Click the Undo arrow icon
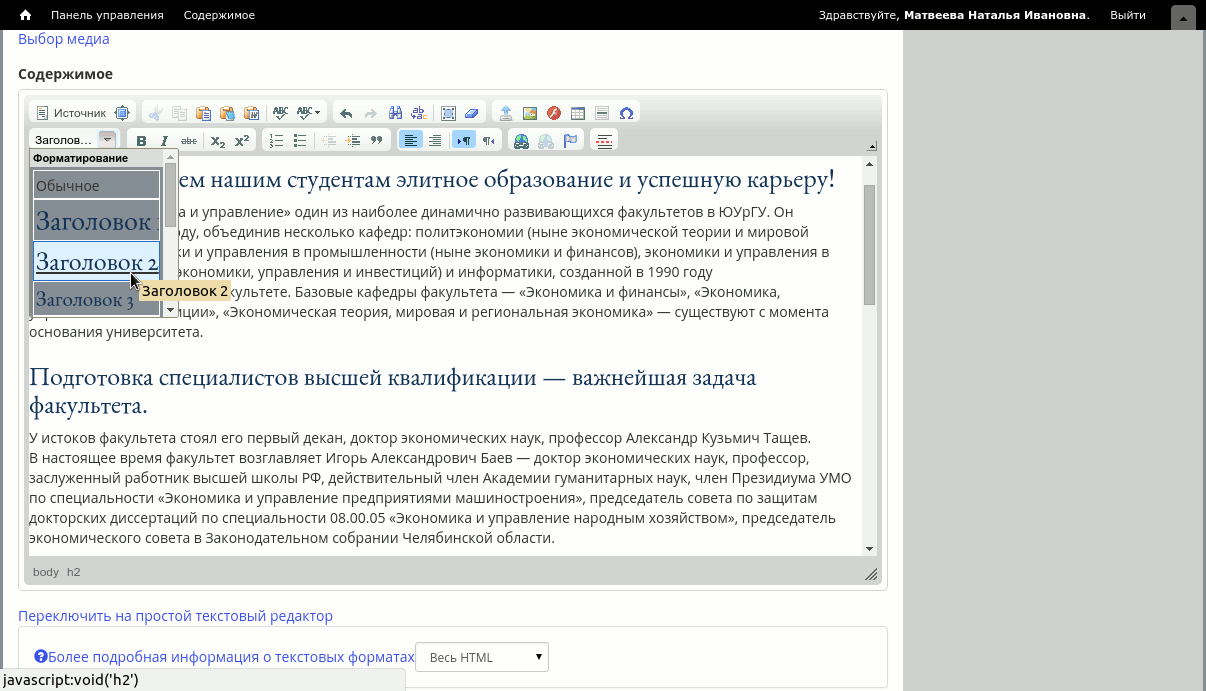Screen dimensions: 1206x691 coord(346,113)
